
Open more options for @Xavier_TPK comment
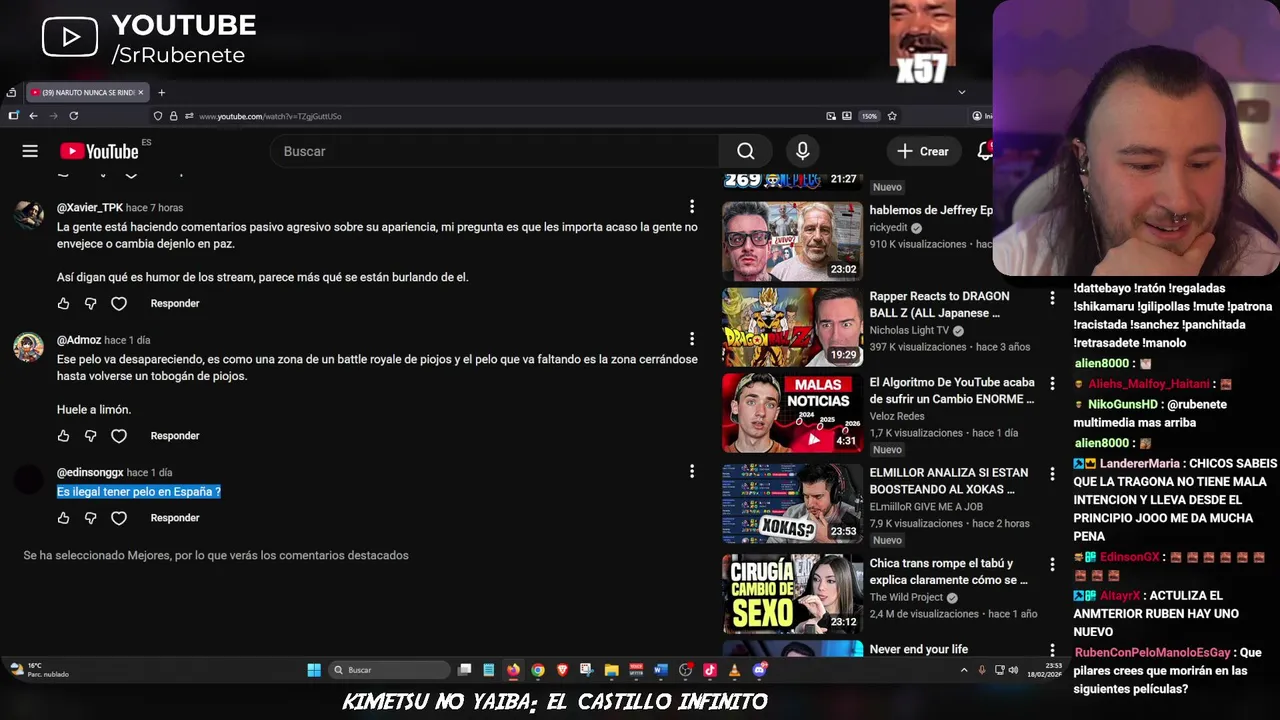[691, 207]
